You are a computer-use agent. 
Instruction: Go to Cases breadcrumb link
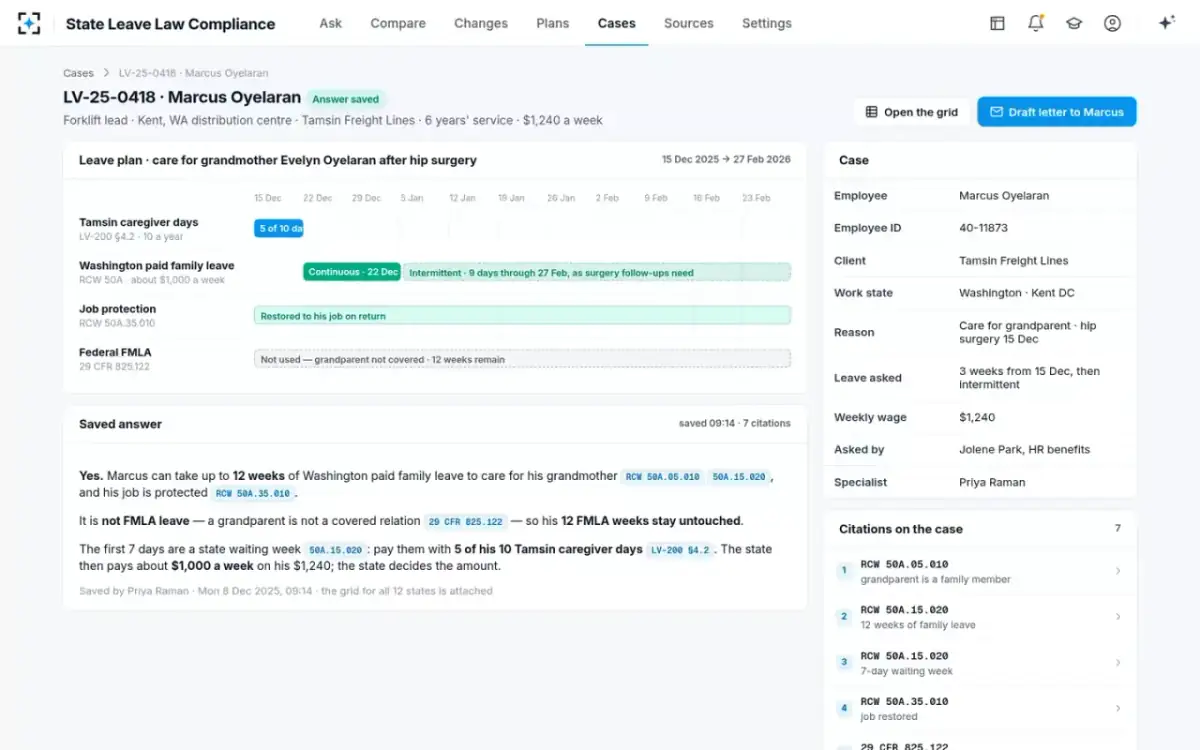coord(78,73)
